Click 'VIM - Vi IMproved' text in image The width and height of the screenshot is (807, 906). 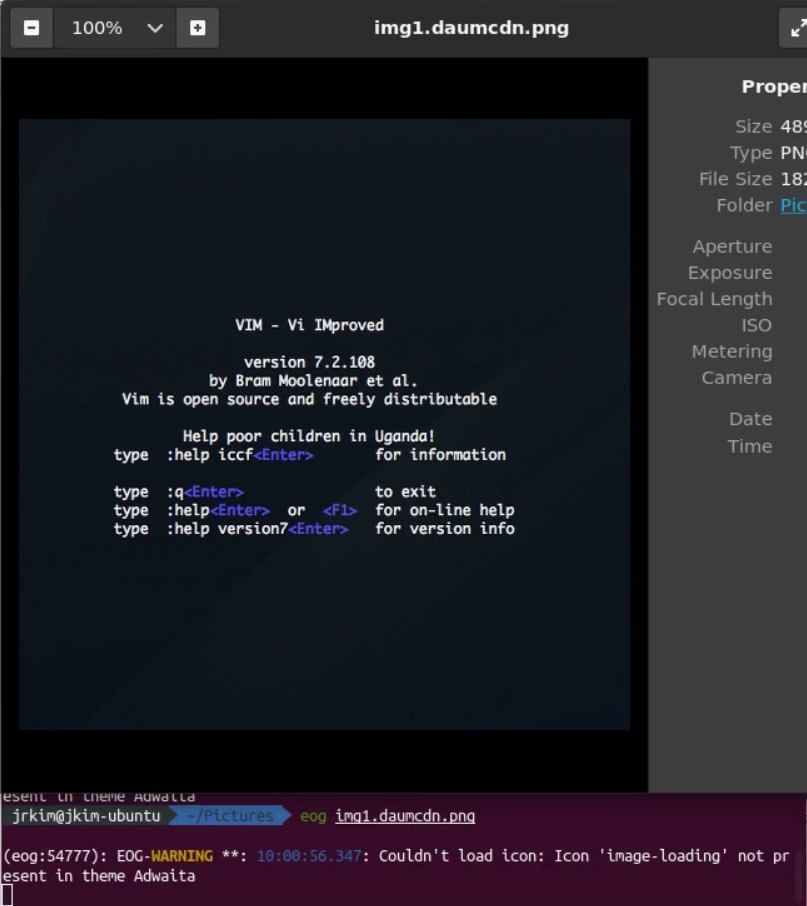click(x=309, y=325)
